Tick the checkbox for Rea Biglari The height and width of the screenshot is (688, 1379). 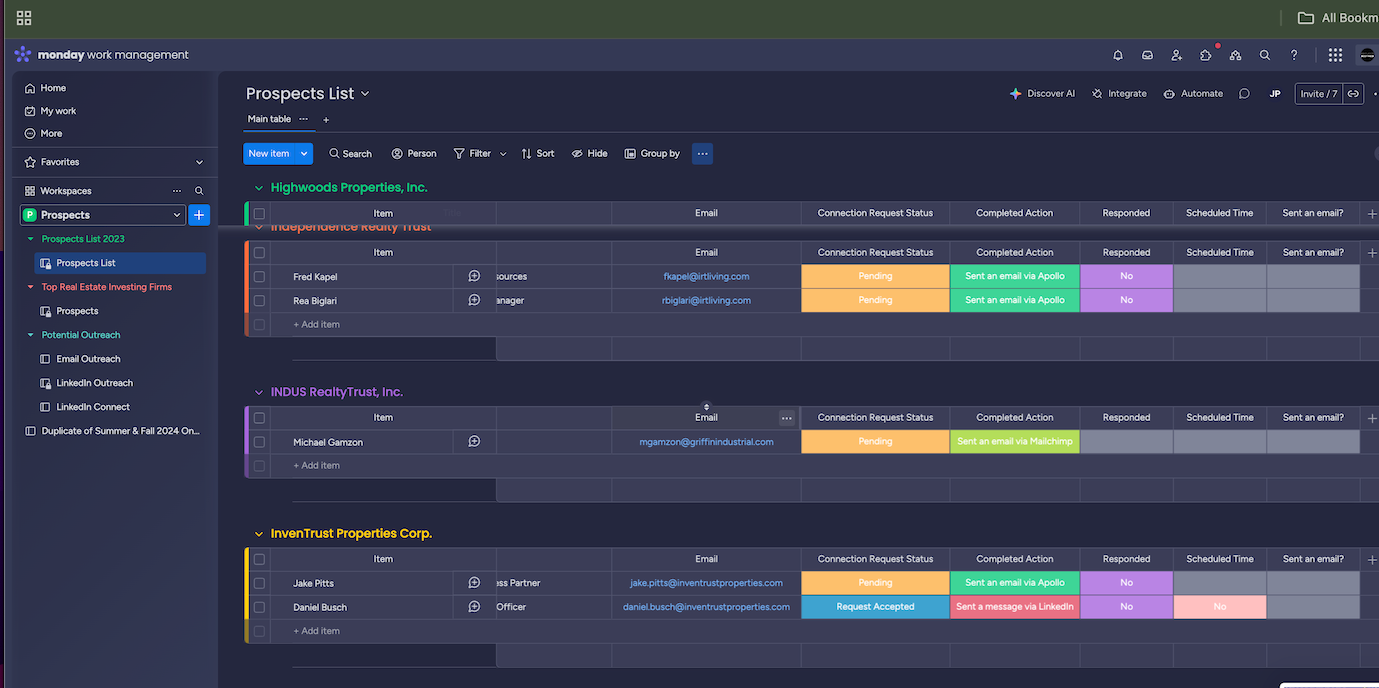pyautogui.click(x=259, y=301)
